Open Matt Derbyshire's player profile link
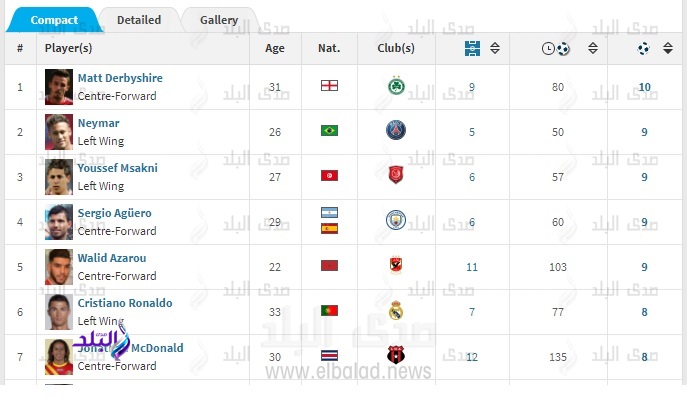Viewport: 687px width, 403px height. point(120,78)
